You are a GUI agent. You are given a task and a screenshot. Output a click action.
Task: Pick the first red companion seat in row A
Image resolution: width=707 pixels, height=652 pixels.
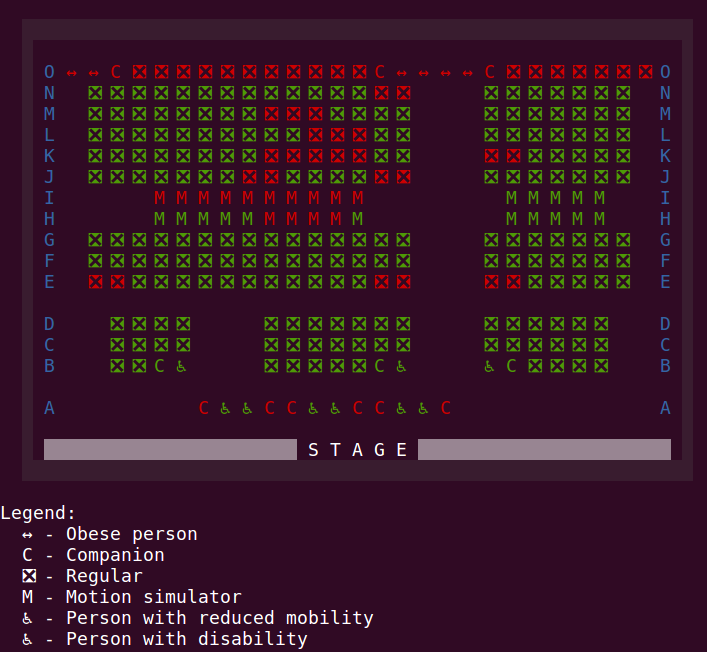(x=204, y=408)
